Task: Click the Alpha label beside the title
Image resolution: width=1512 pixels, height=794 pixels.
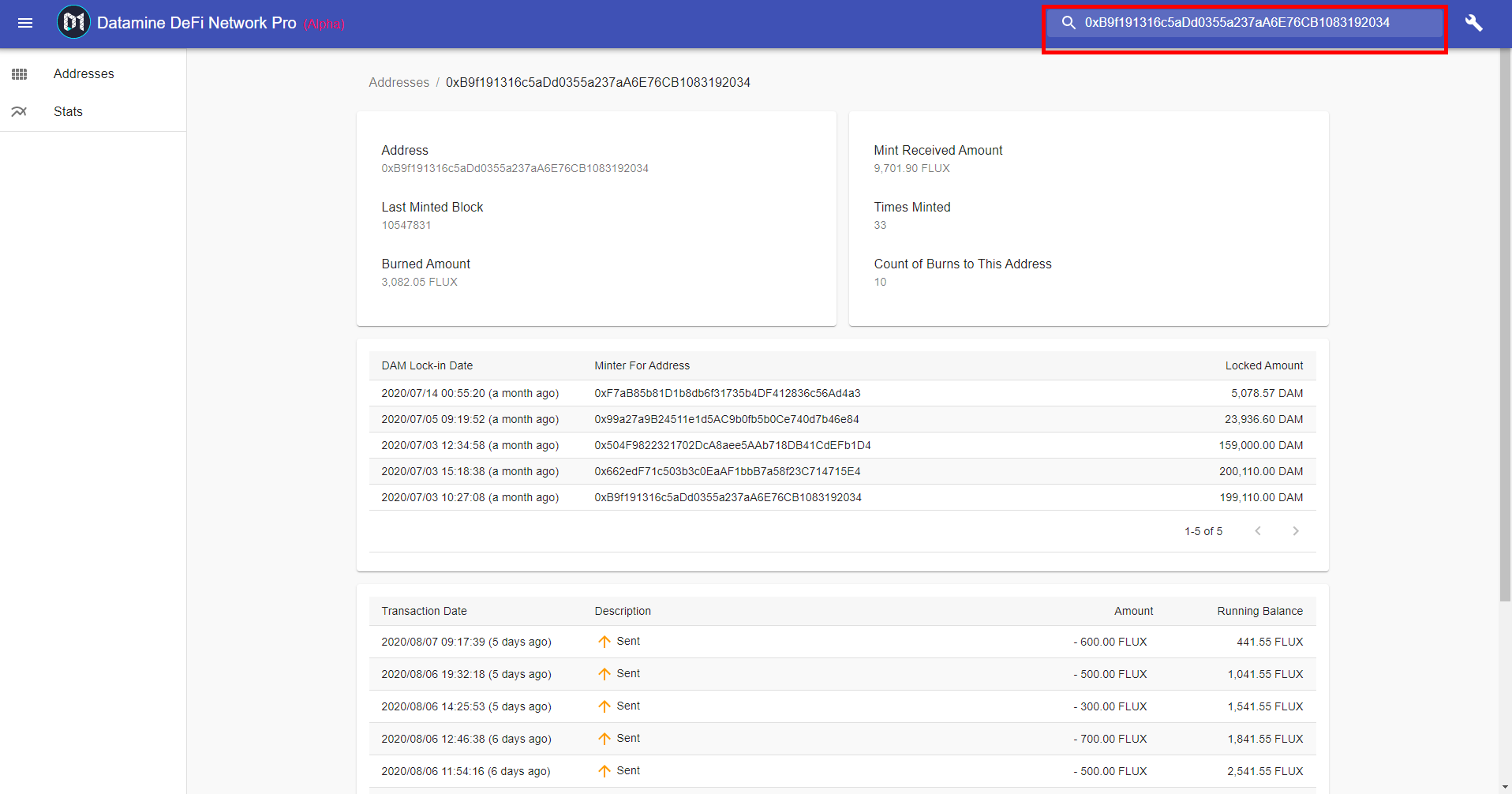Action: coord(324,24)
